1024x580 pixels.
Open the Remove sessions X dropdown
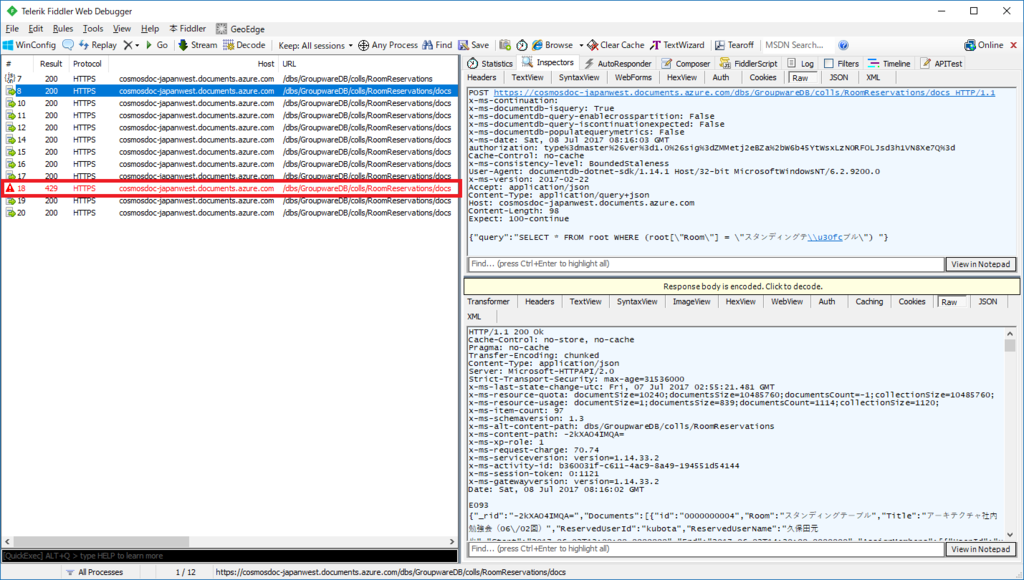[x=131, y=45]
